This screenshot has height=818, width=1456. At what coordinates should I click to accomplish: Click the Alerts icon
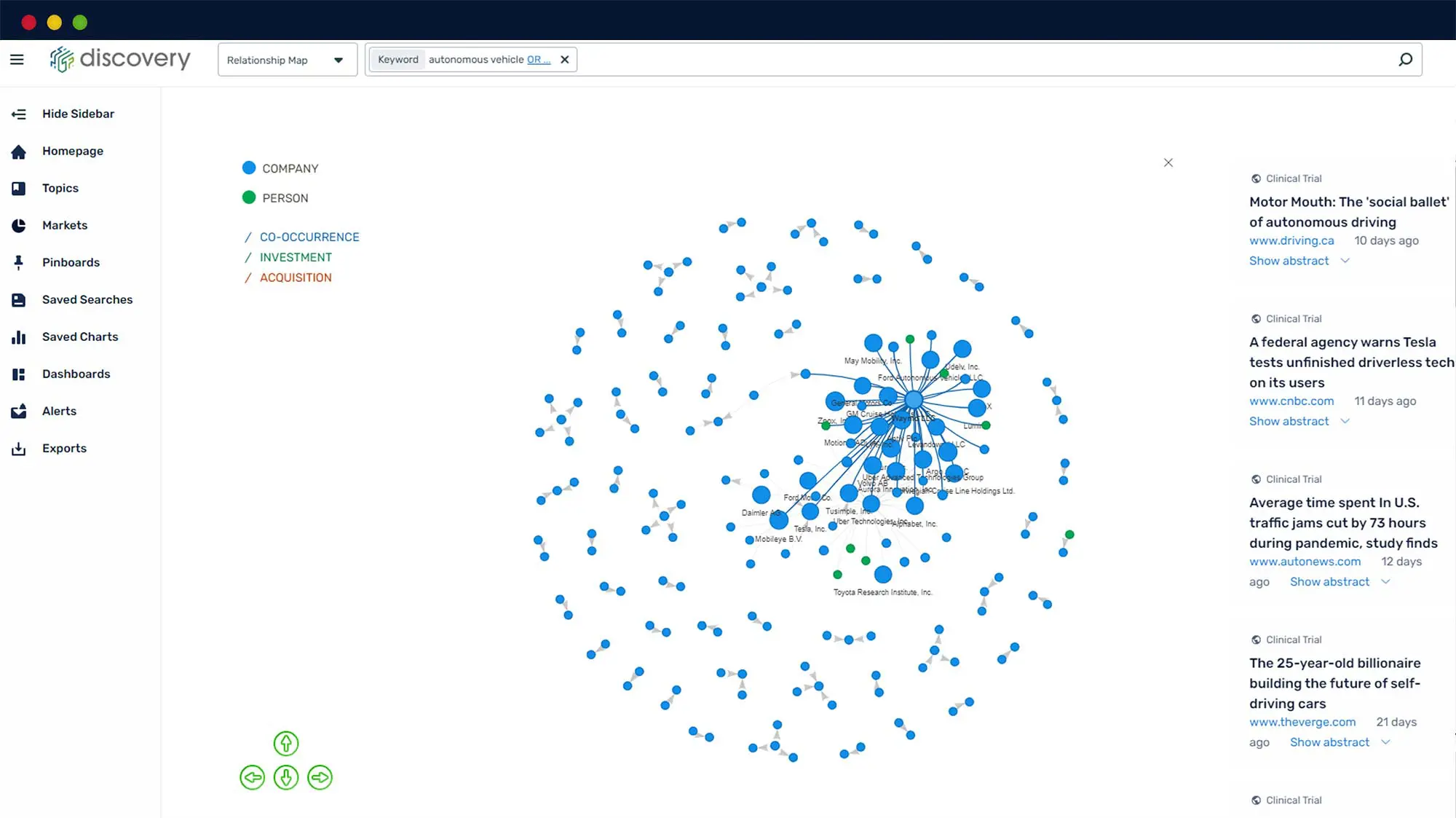19,412
